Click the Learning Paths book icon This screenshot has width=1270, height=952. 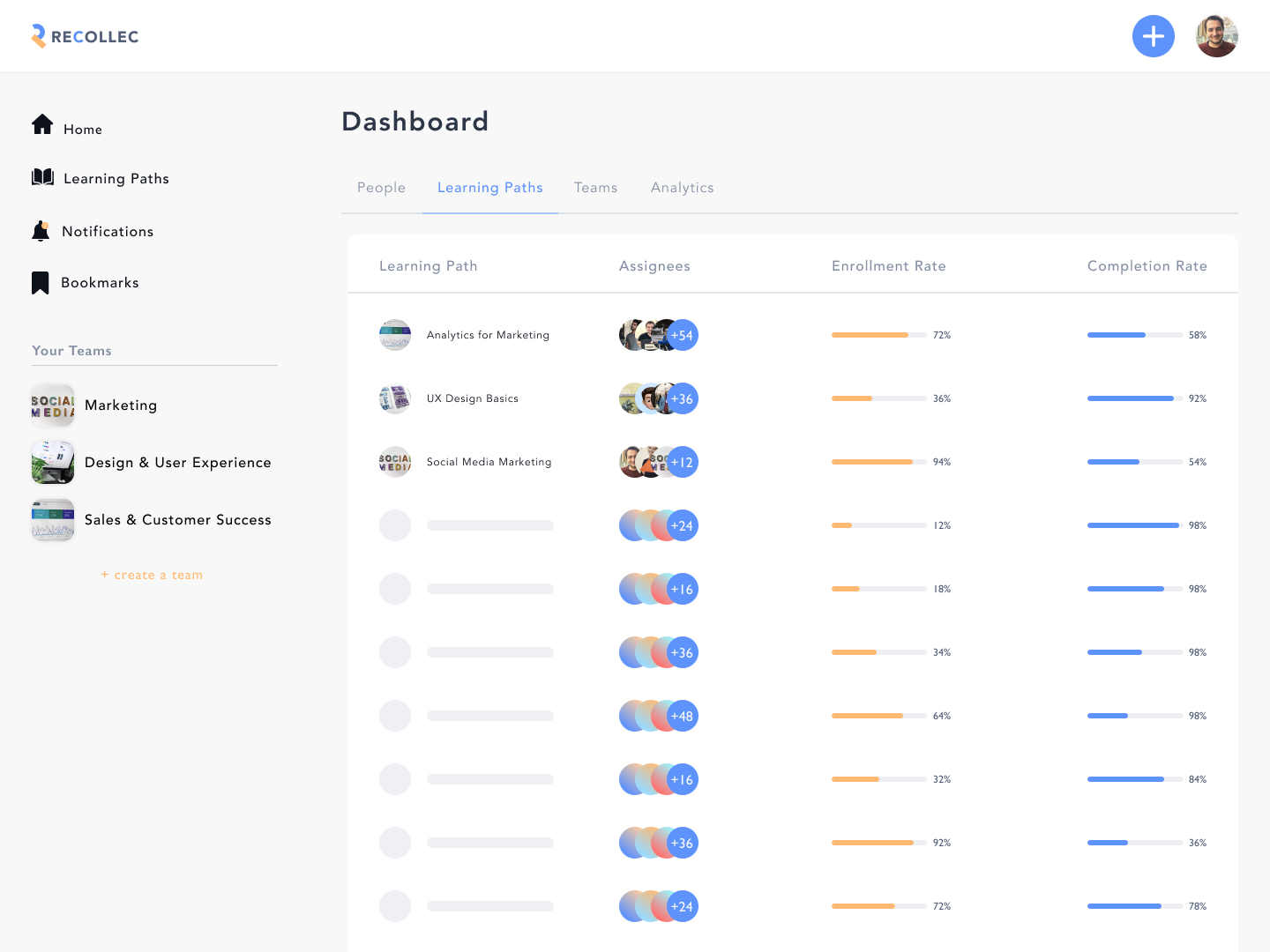(x=42, y=177)
